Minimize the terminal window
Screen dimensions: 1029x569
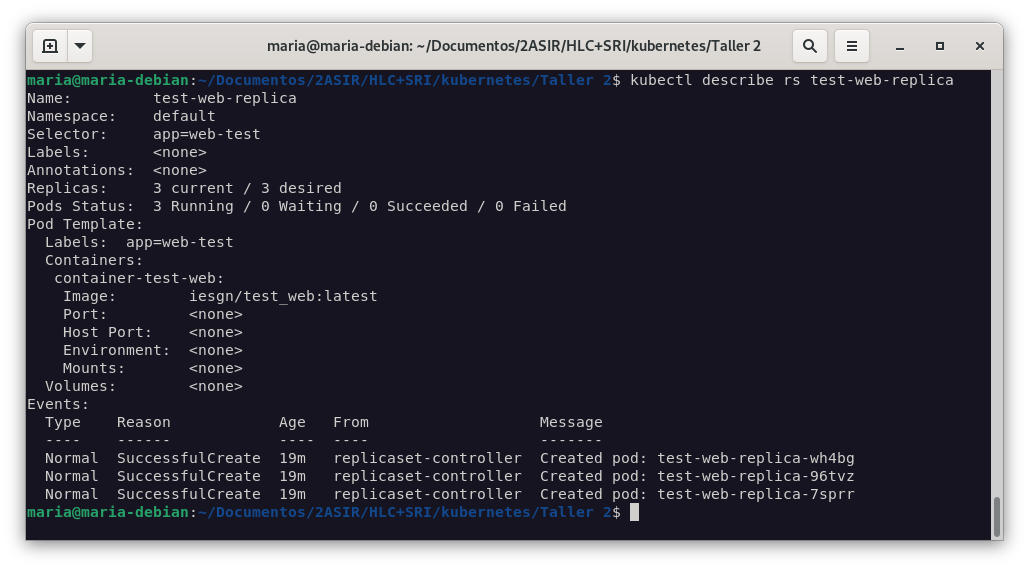pos(900,47)
